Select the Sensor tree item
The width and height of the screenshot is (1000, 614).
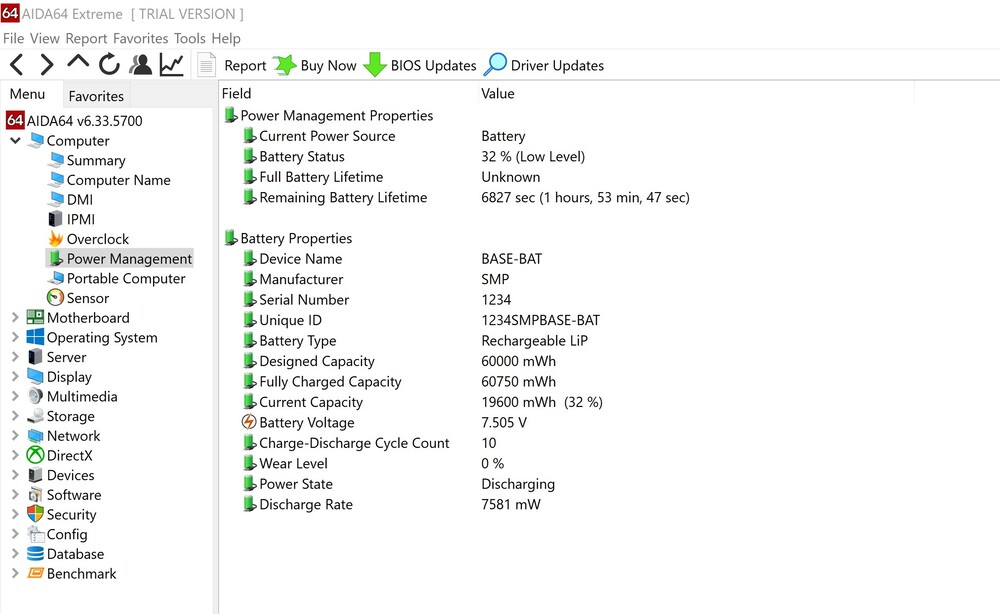[x=88, y=298]
